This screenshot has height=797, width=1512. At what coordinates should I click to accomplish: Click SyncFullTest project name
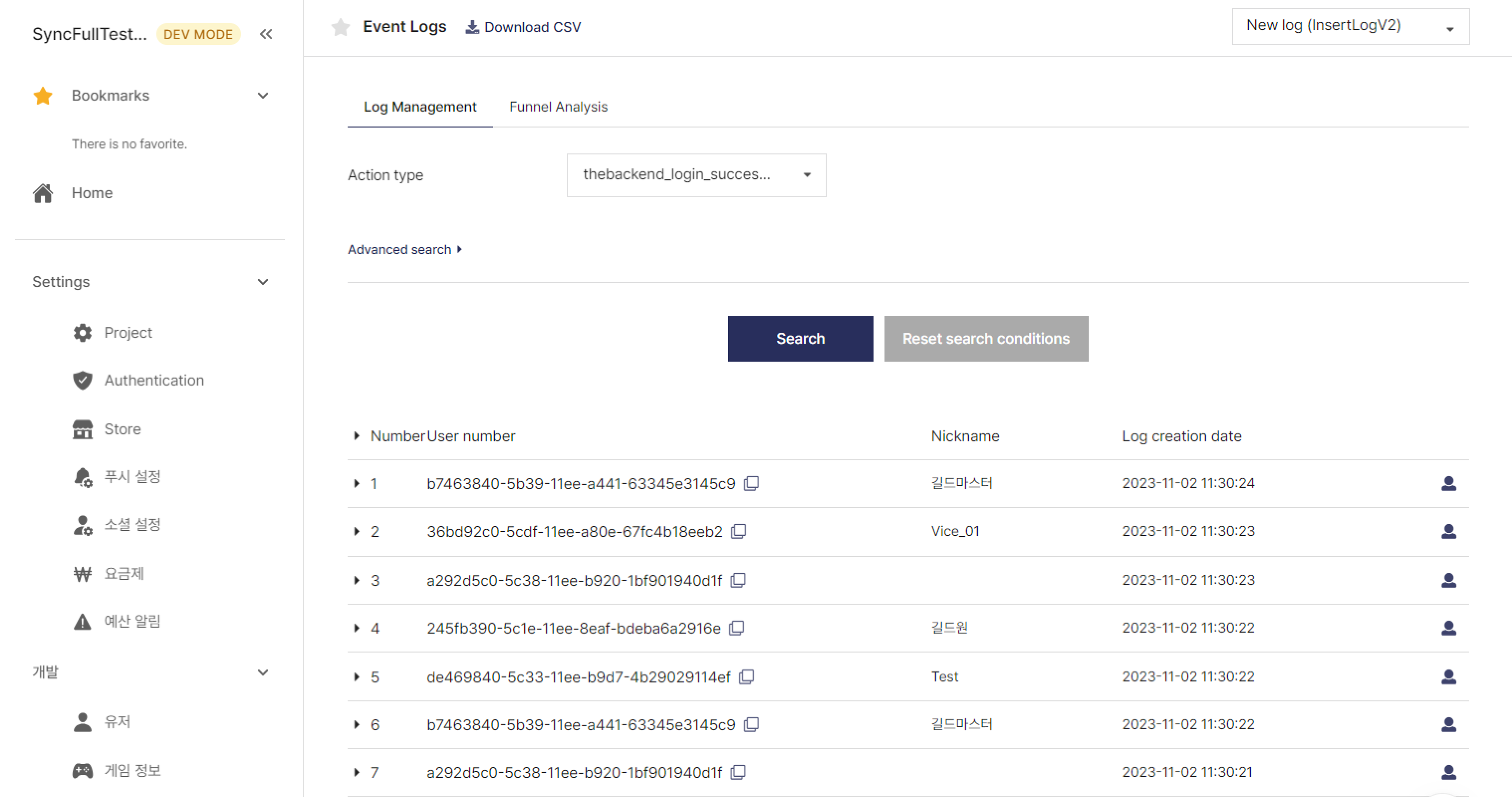[89, 34]
